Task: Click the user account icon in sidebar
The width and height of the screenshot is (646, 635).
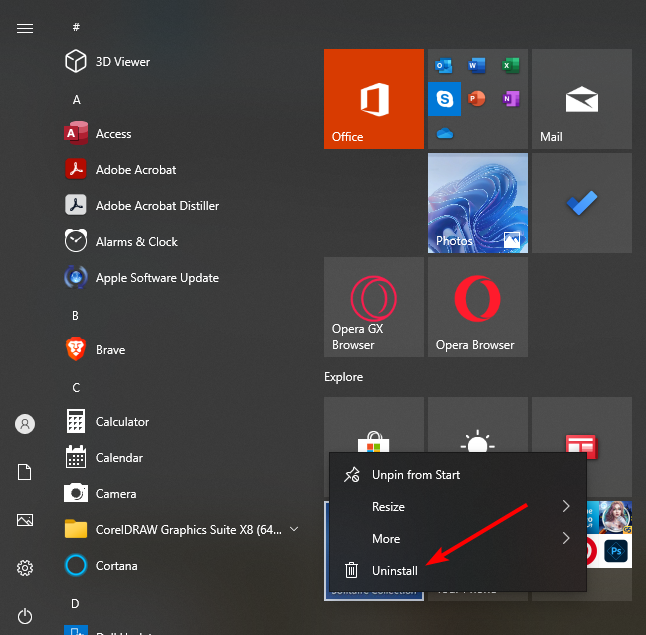Action: [x=25, y=424]
